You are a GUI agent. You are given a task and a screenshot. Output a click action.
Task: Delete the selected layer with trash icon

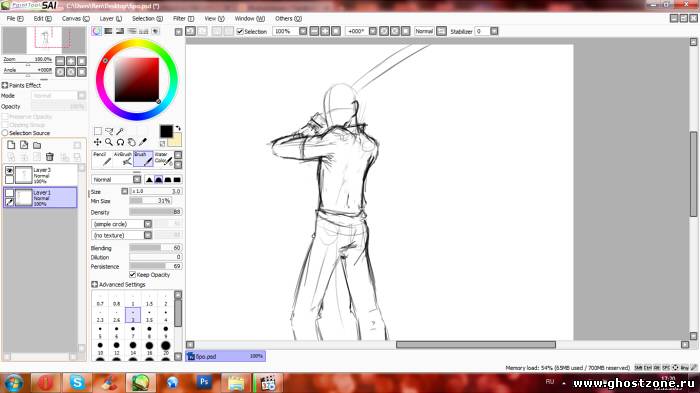pos(50,157)
